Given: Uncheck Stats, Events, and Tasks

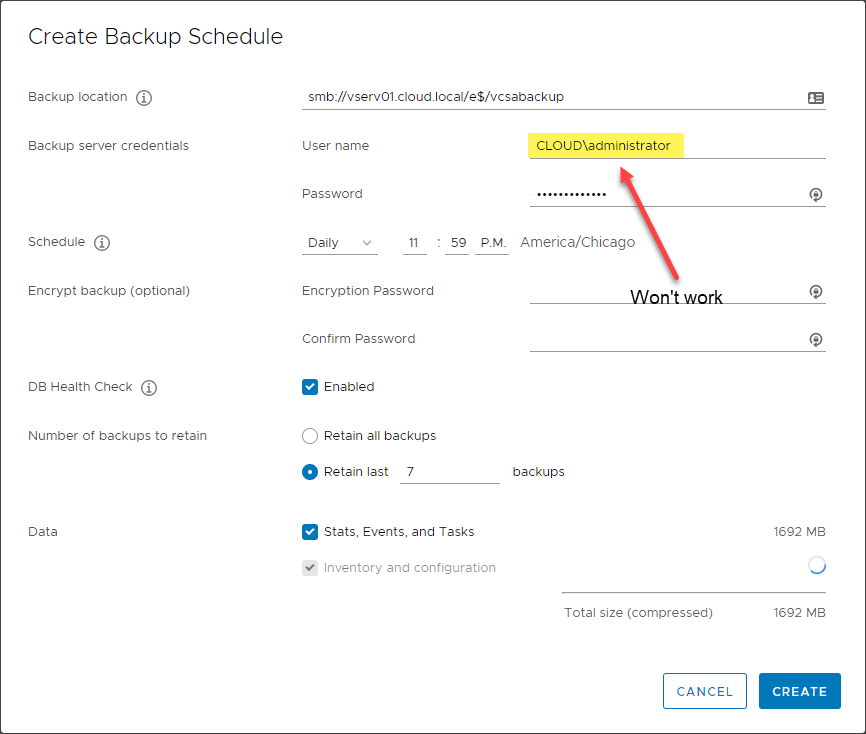Looking at the screenshot, I should (x=310, y=532).
